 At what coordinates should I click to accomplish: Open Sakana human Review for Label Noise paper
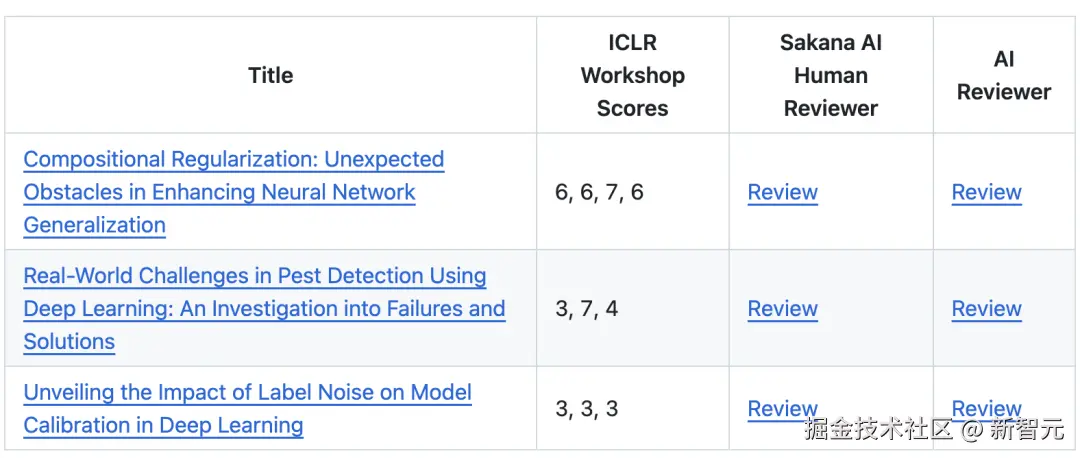pyautogui.click(x=782, y=409)
